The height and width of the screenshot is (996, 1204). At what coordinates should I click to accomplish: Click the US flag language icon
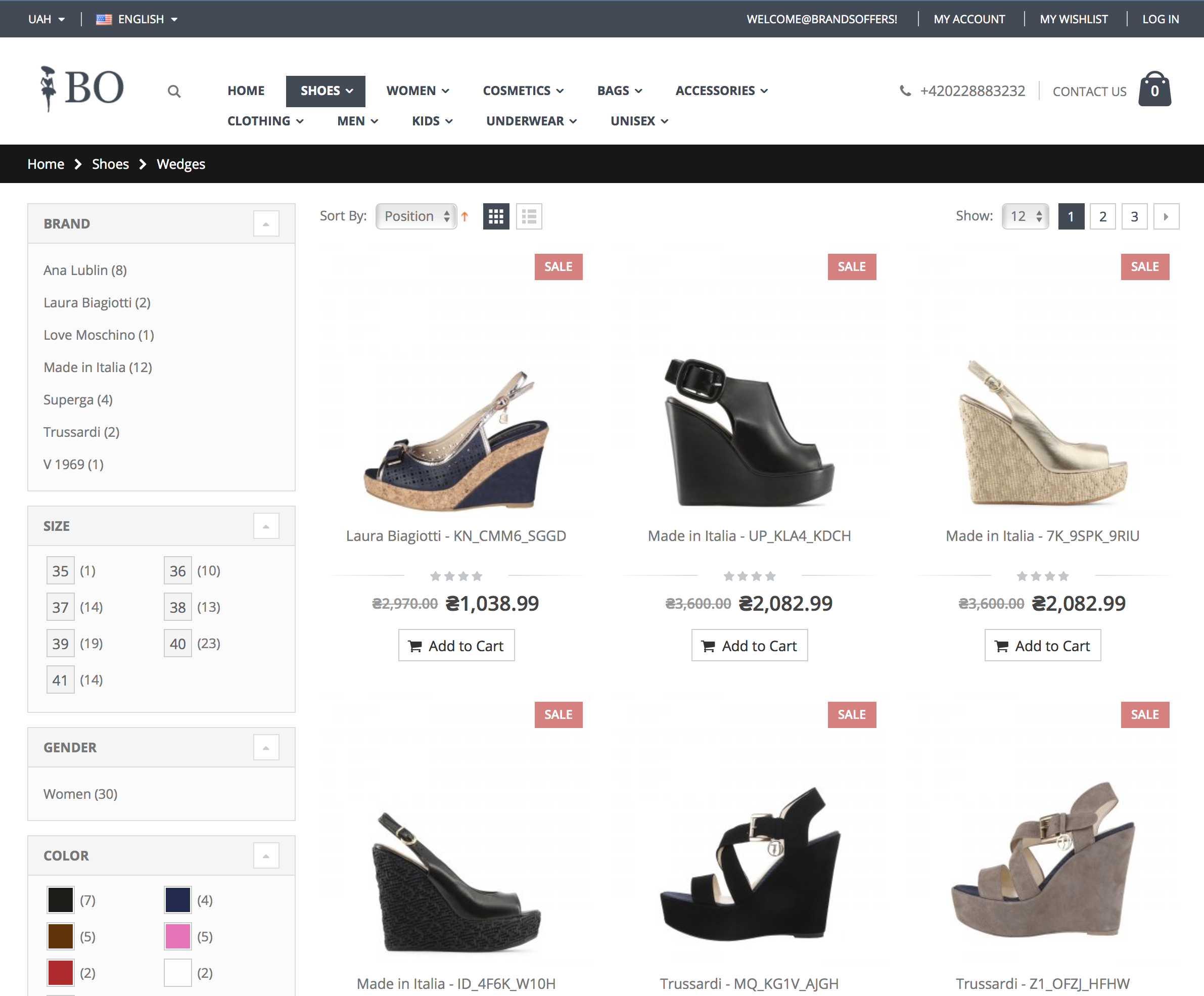point(104,20)
